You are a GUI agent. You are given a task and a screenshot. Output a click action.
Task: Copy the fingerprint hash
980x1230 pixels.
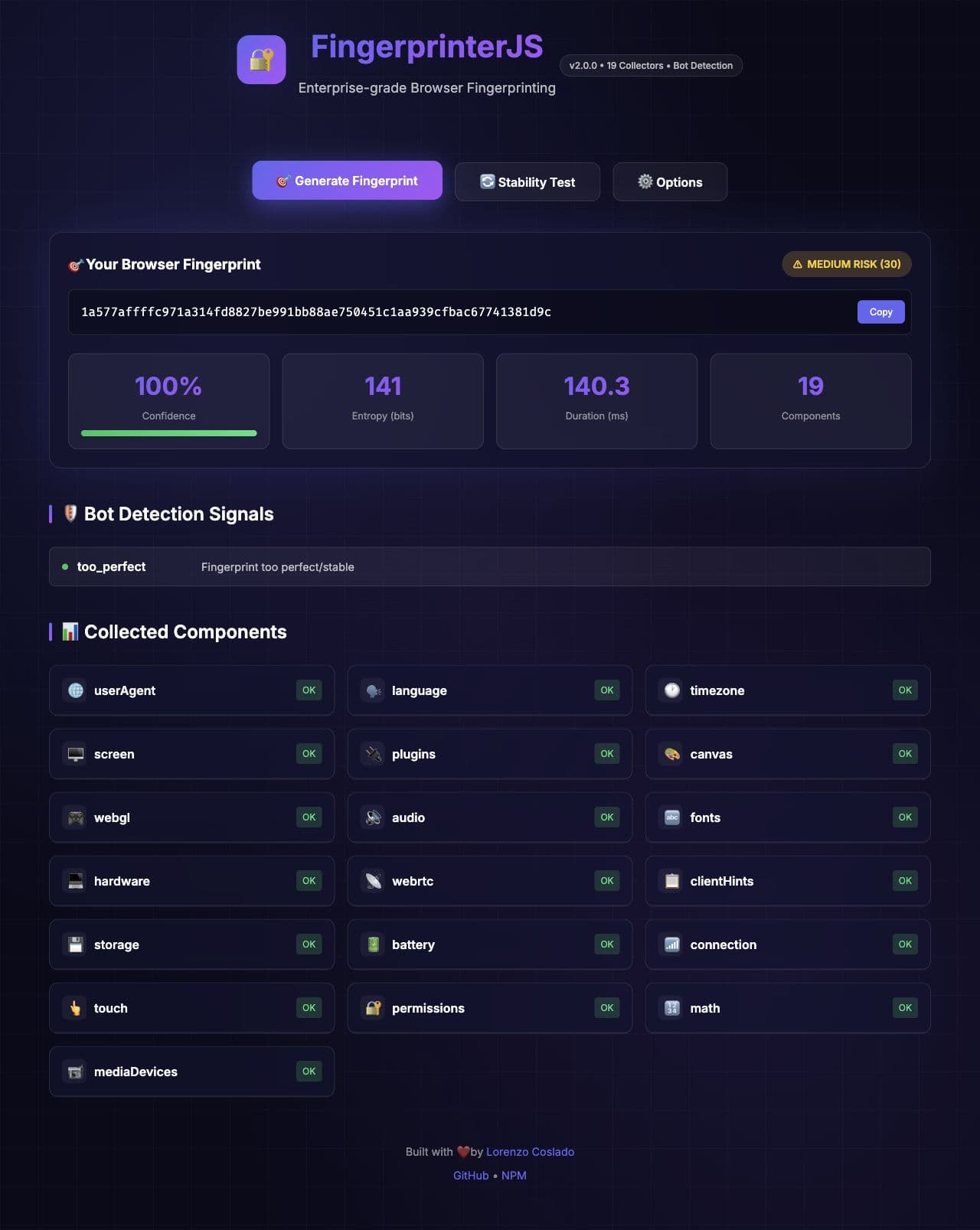coord(881,312)
